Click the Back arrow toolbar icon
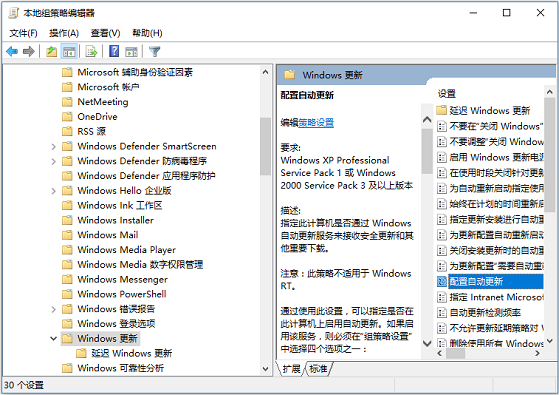This screenshot has height=395, width=559. (x=12, y=52)
